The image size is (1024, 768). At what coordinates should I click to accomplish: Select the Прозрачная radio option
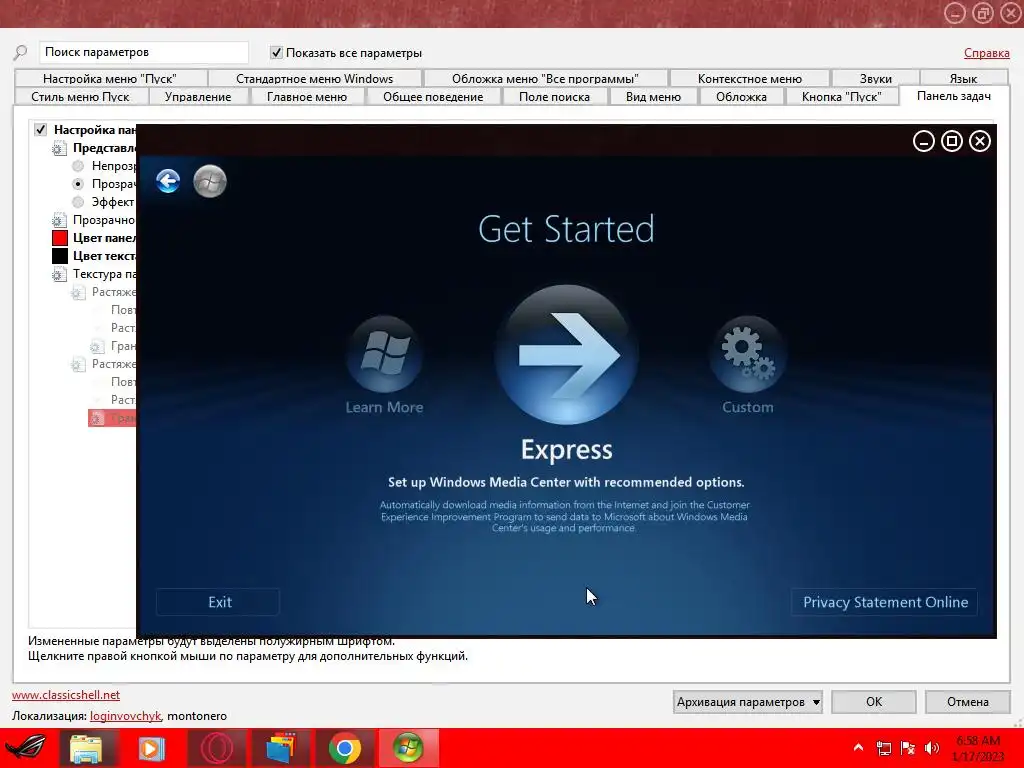point(78,184)
